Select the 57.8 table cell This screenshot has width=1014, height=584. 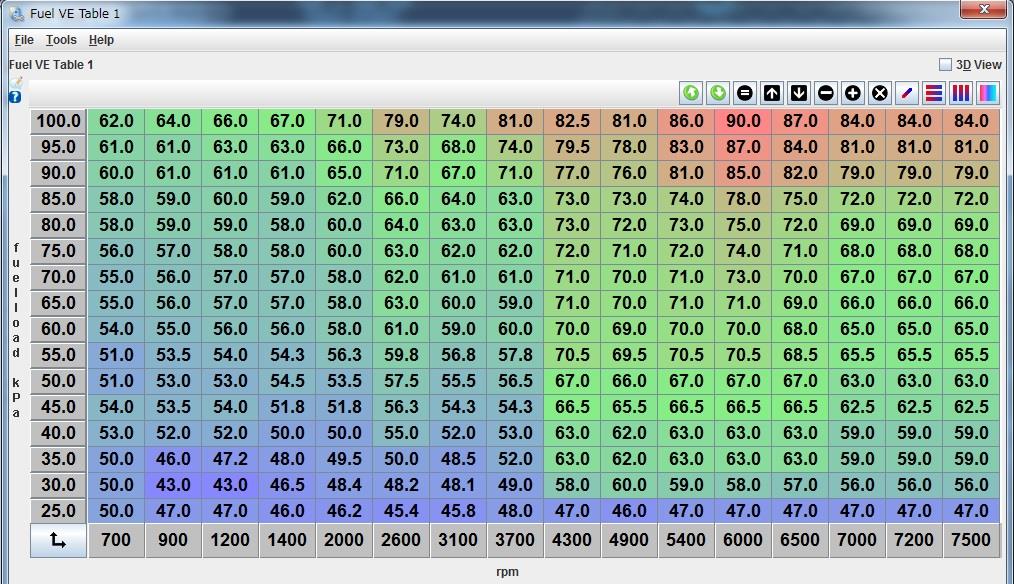(515, 355)
